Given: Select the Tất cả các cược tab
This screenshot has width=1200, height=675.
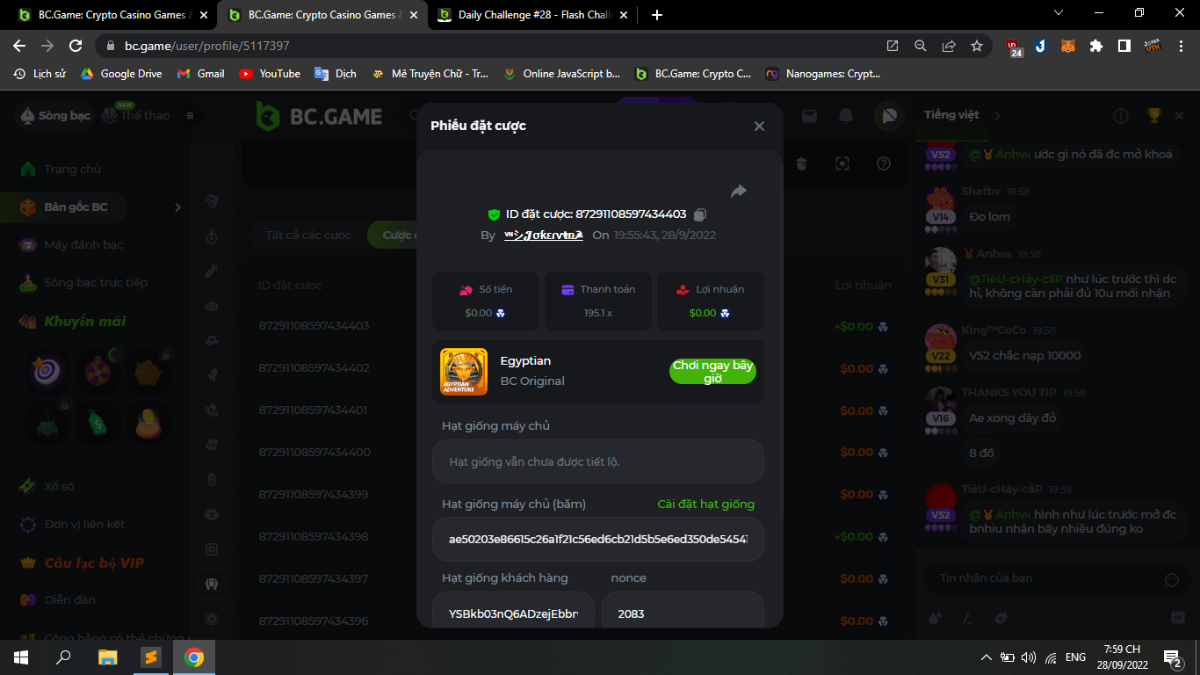Looking at the screenshot, I should (x=308, y=235).
